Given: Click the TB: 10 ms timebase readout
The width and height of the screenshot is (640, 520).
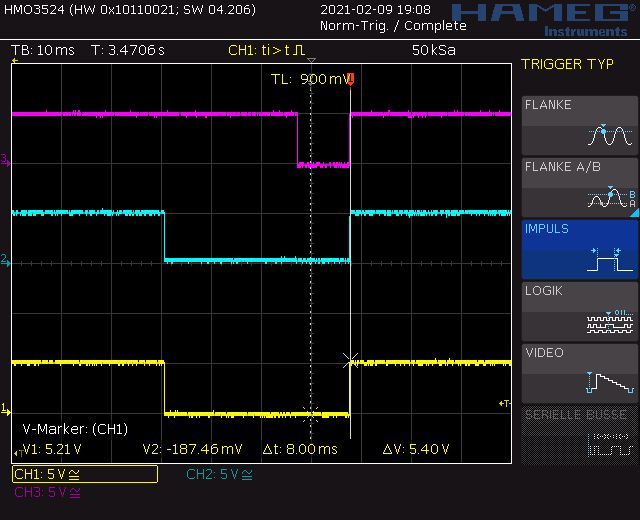Looking at the screenshot, I should [43, 50].
